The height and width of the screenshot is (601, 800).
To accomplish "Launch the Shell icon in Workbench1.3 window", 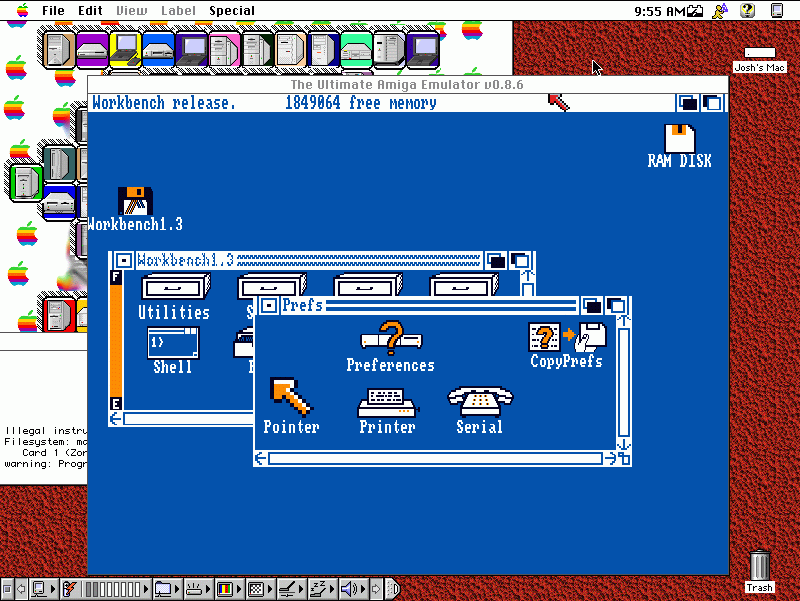I will (173, 343).
